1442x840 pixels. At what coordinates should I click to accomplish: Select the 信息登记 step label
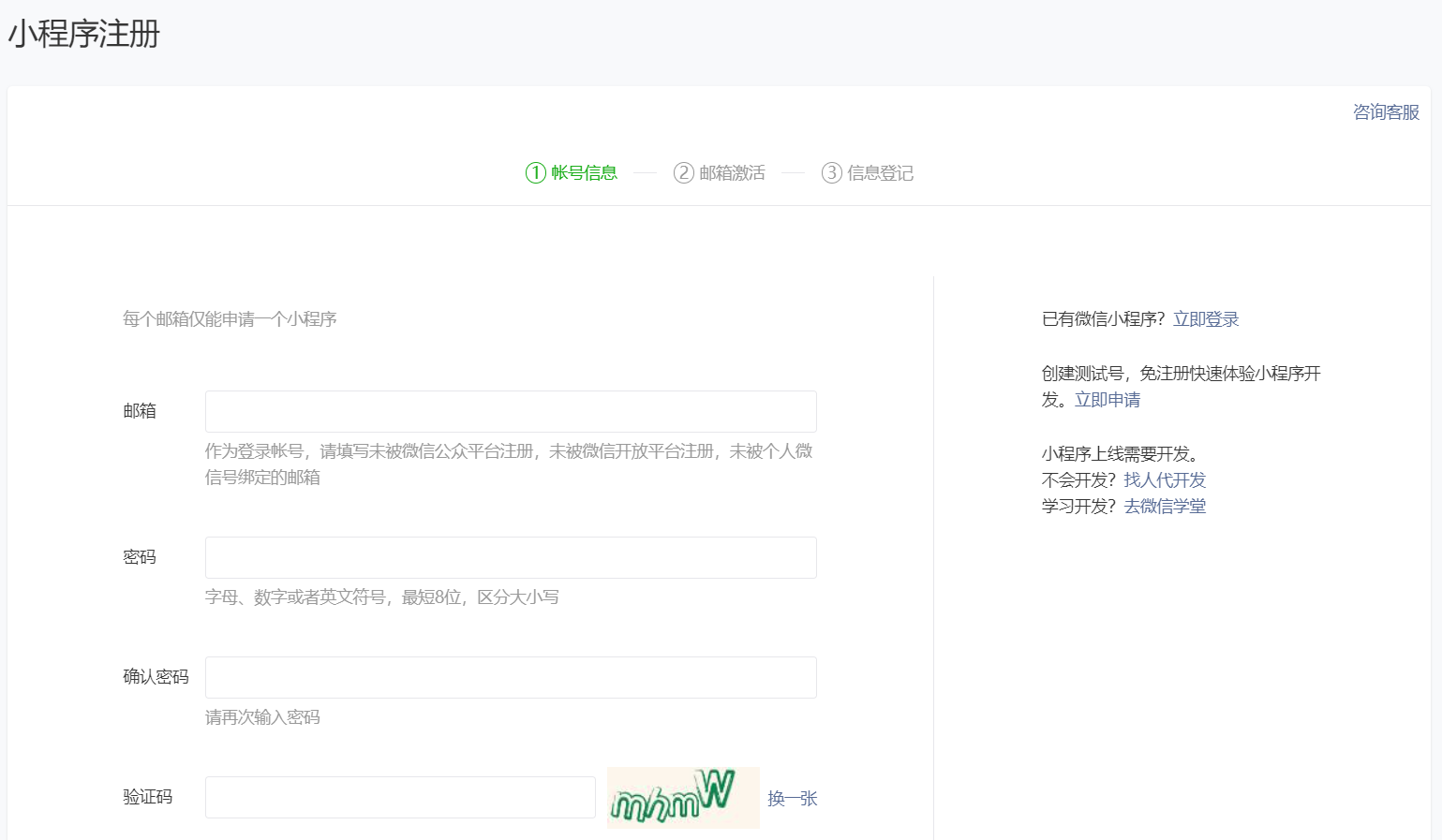(880, 173)
